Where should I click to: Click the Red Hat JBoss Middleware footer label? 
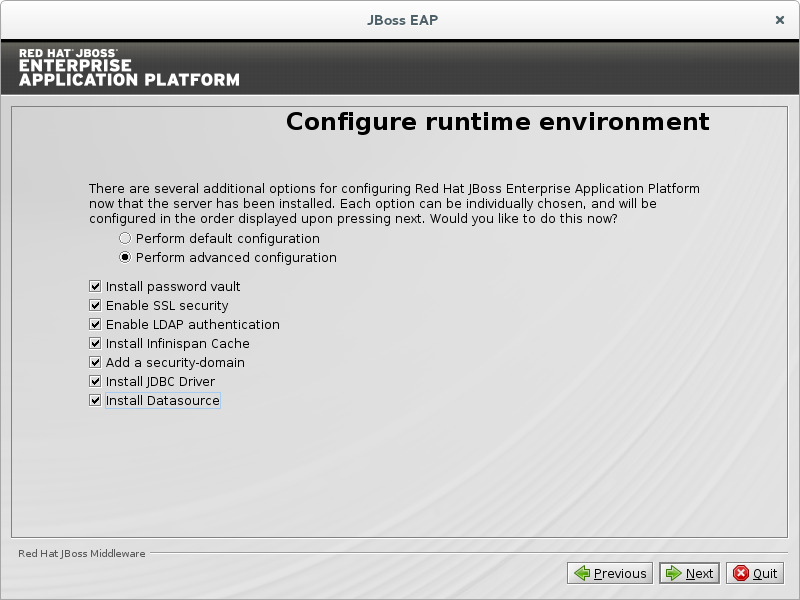[x=82, y=553]
